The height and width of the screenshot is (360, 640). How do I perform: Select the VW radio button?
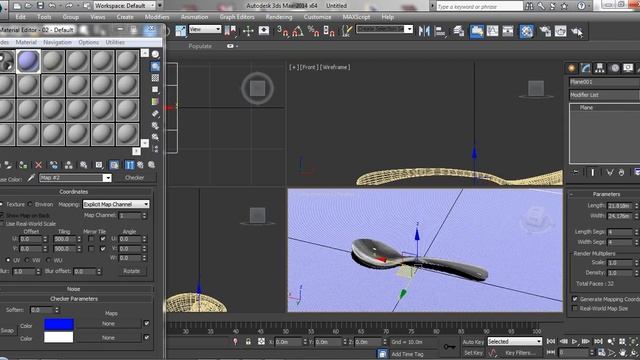pyautogui.click(x=27, y=260)
